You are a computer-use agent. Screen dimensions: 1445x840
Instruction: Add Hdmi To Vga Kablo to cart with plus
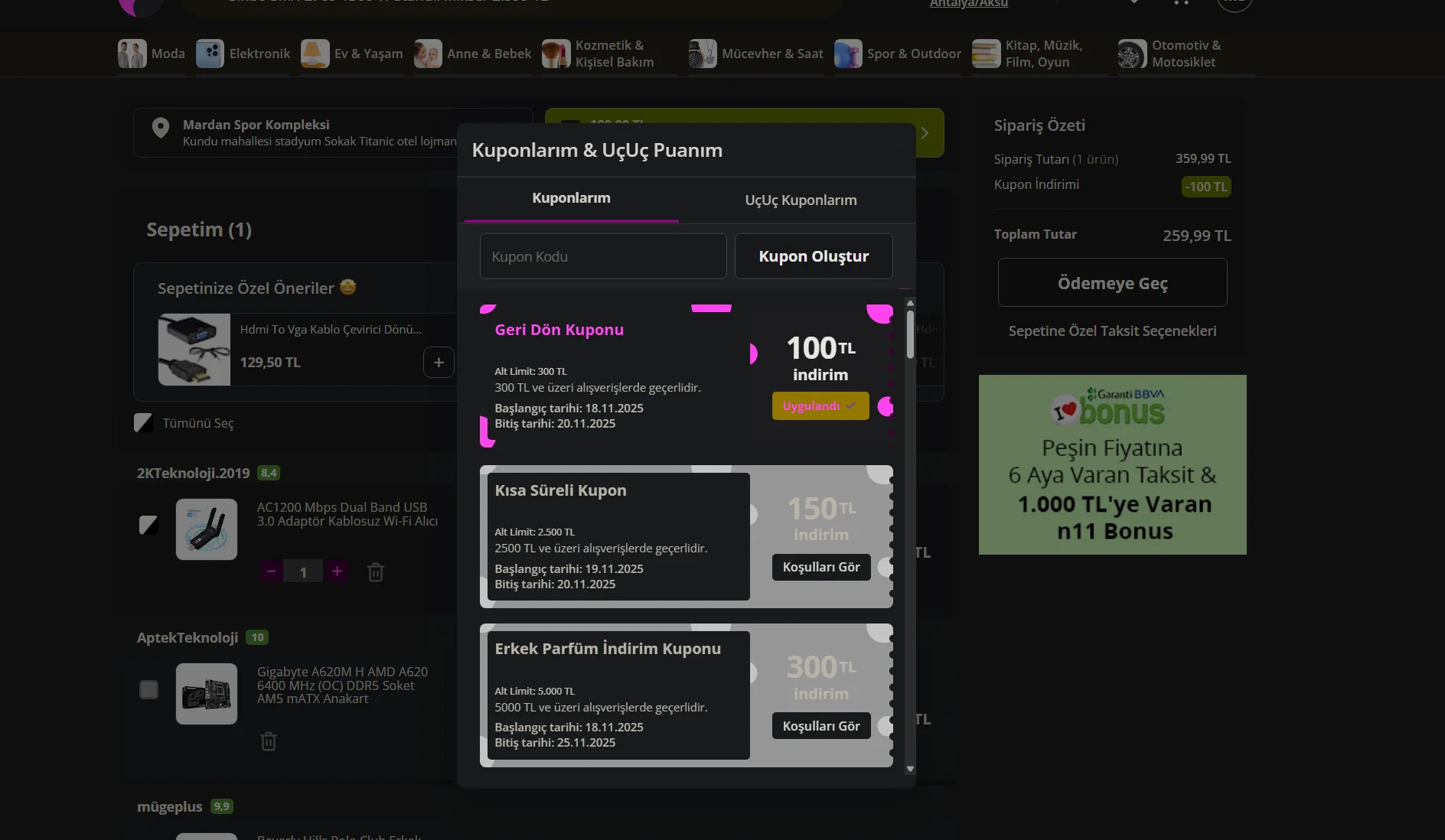(x=439, y=363)
